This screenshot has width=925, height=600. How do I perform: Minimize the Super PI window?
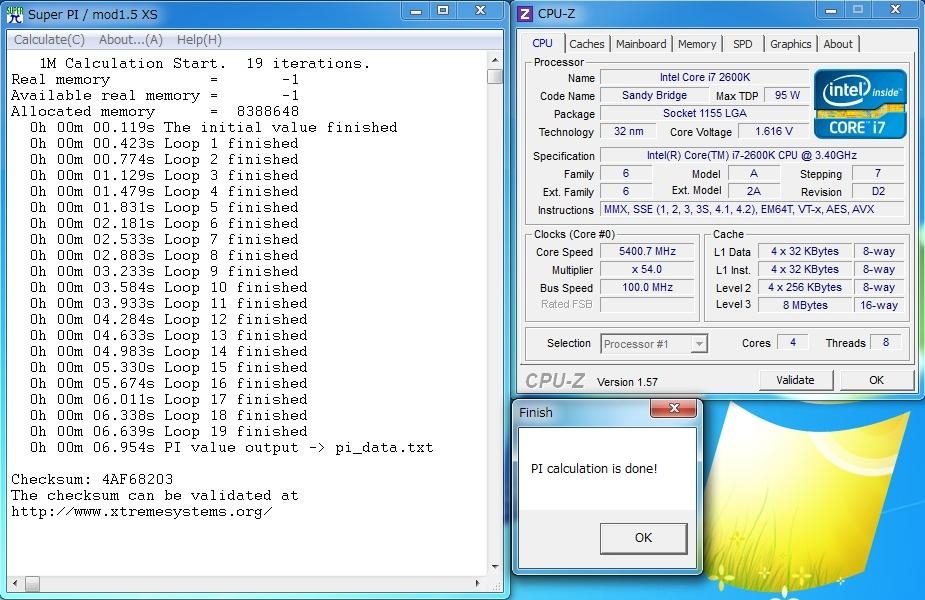(x=416, y=11)
